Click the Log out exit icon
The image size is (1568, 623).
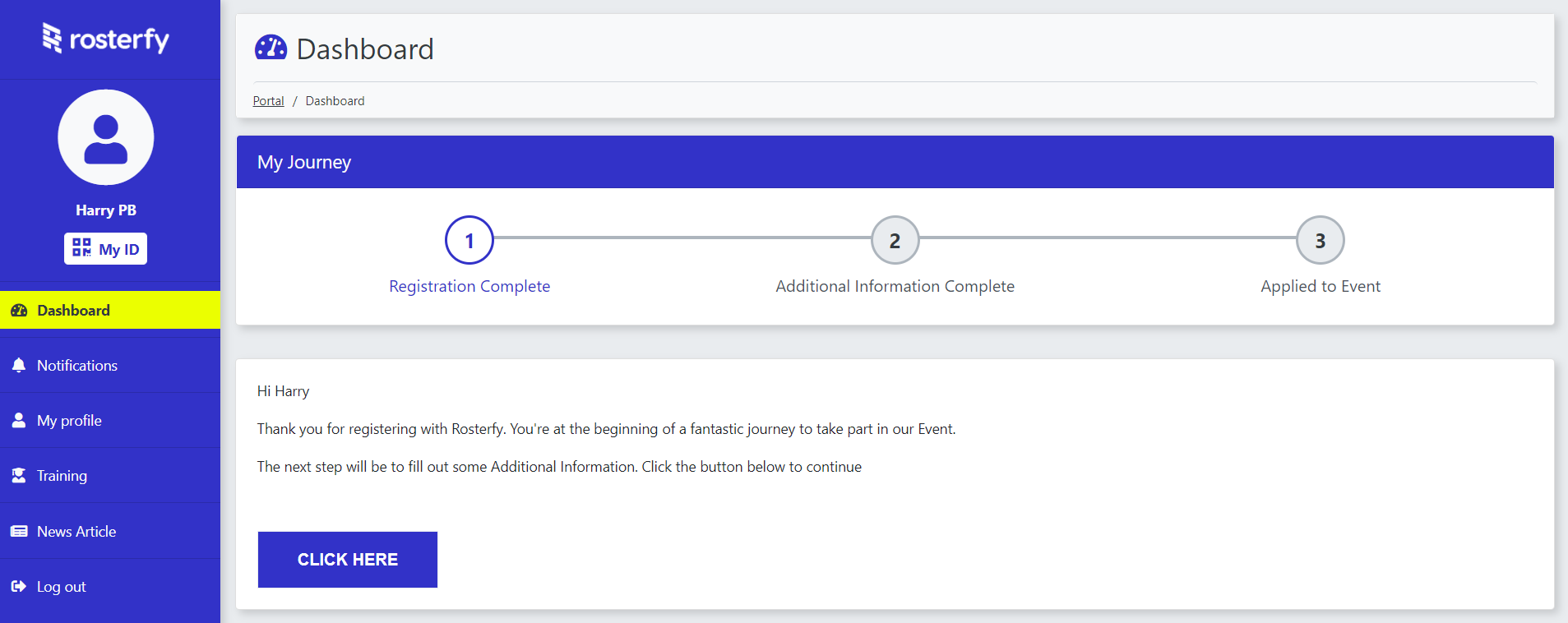coord(18,586)
